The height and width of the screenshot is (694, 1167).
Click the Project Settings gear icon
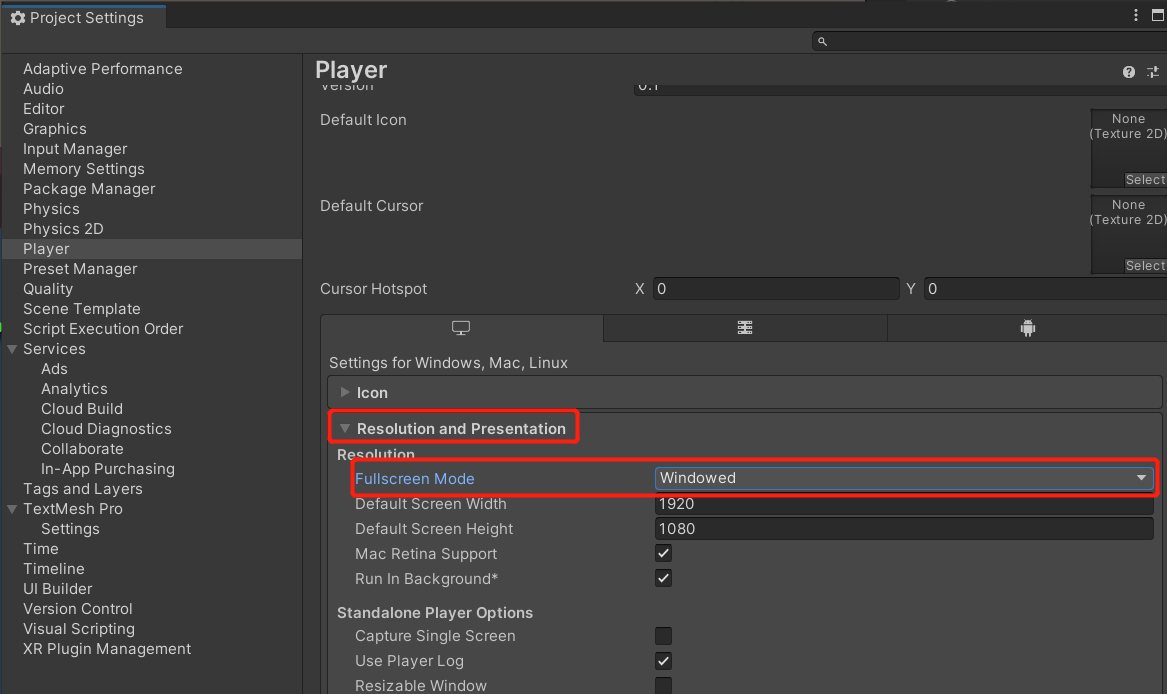click(18, 18)
